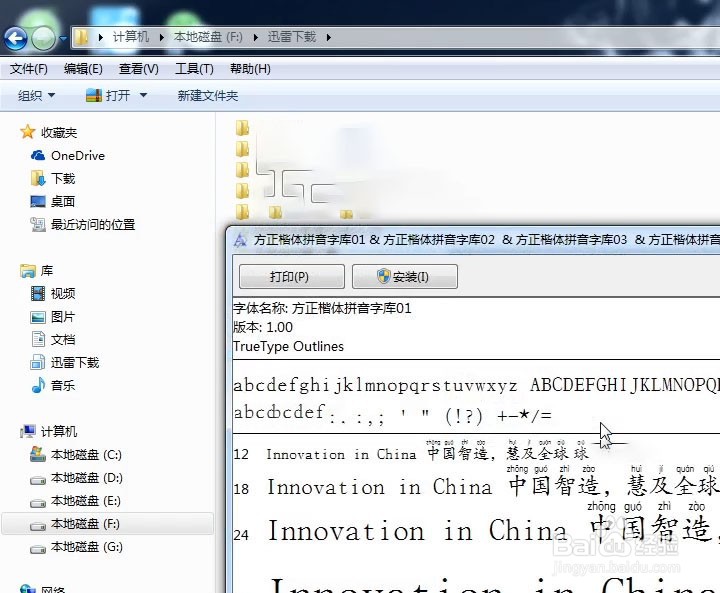Click the 下载 folder icon in sidebar

38,178
